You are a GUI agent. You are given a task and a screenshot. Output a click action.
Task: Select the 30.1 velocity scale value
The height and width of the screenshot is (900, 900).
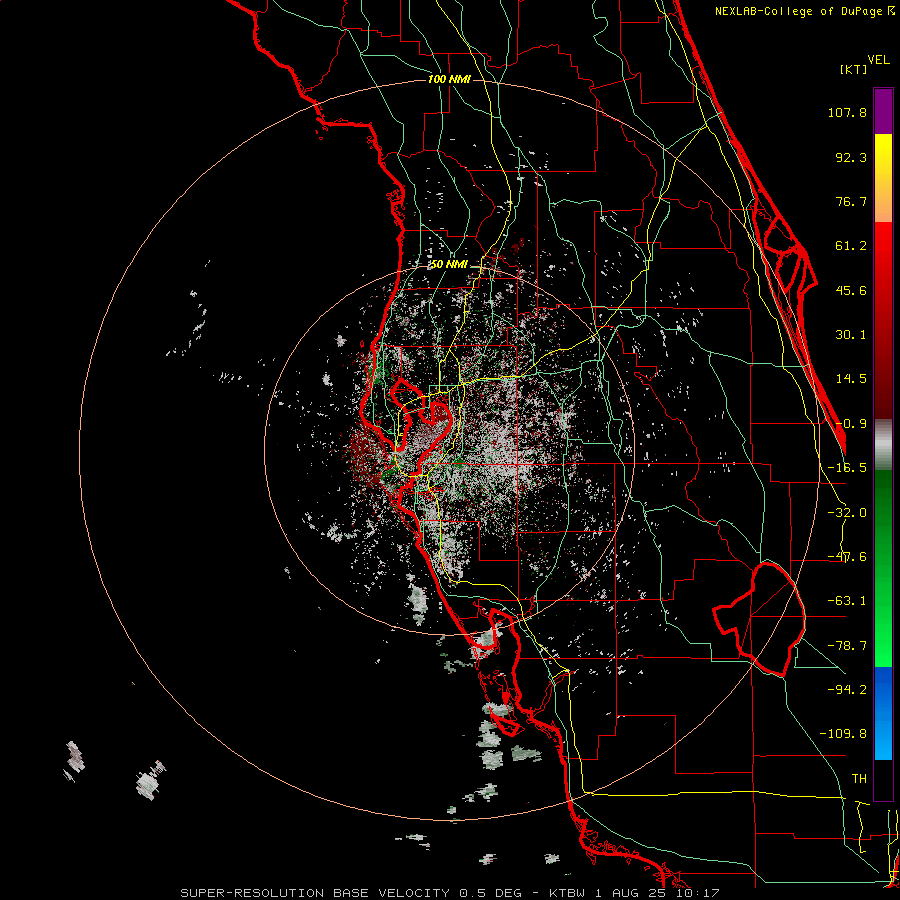[x=851, y=335]
